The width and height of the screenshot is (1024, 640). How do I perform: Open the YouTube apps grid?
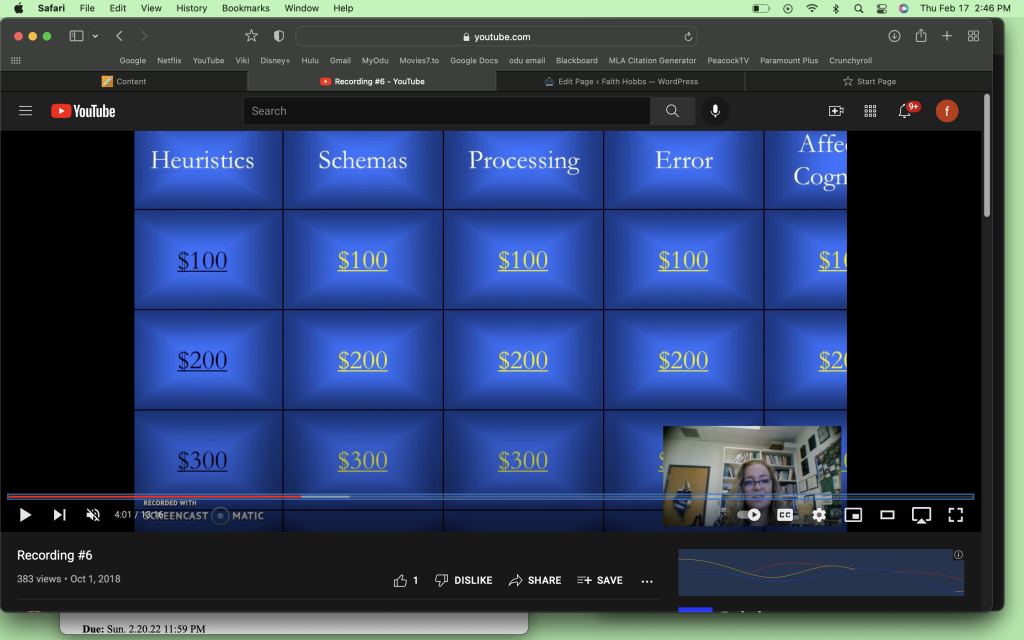pos(870,111)
